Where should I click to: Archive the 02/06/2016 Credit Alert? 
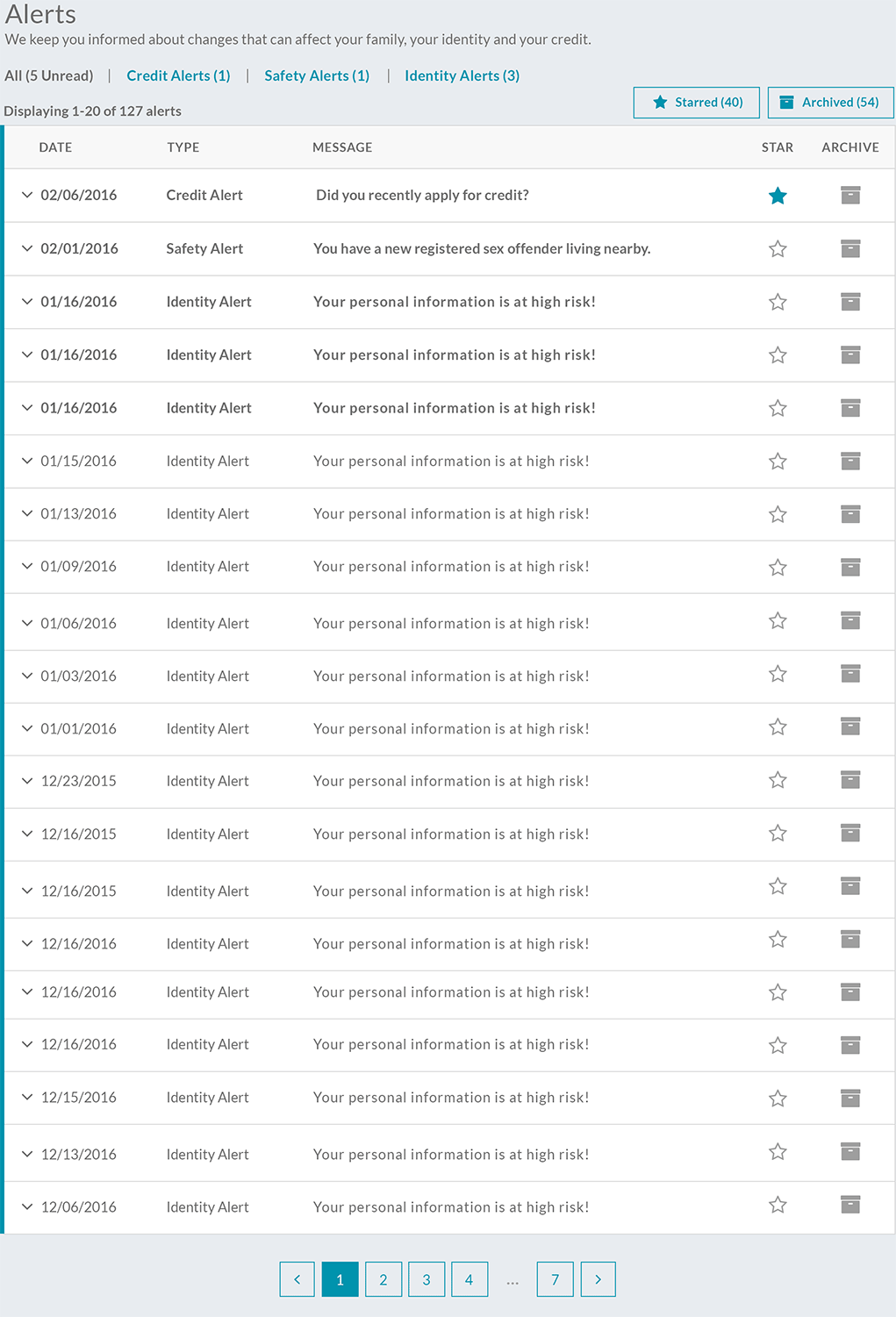[x=849, y=196]
